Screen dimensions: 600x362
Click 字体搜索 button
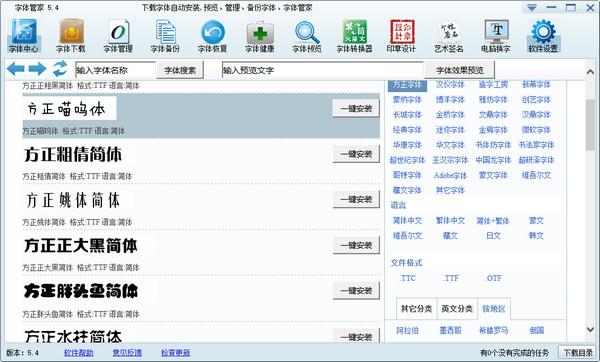pos(180,70)
